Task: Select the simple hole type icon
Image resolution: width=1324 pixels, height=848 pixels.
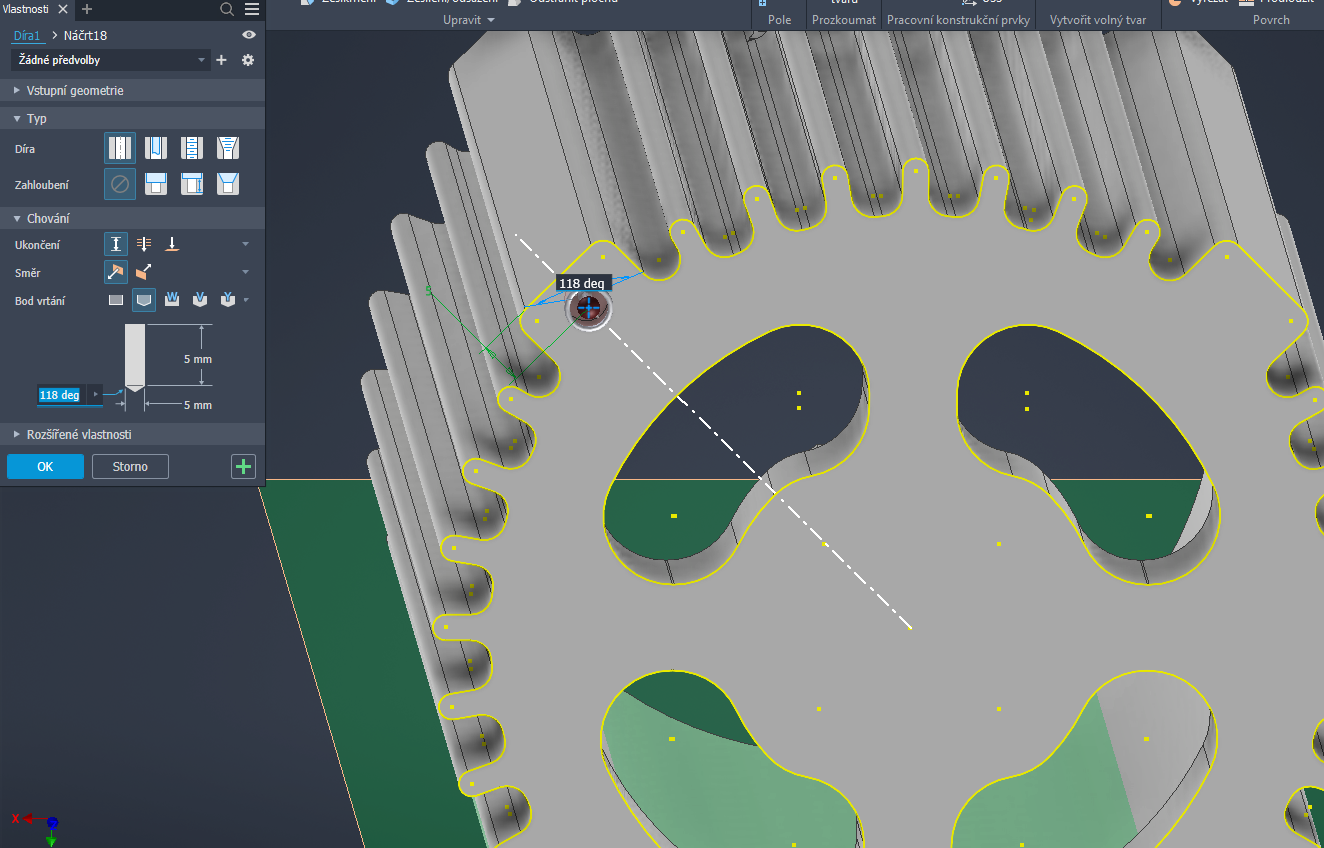Action: [120, 149]
